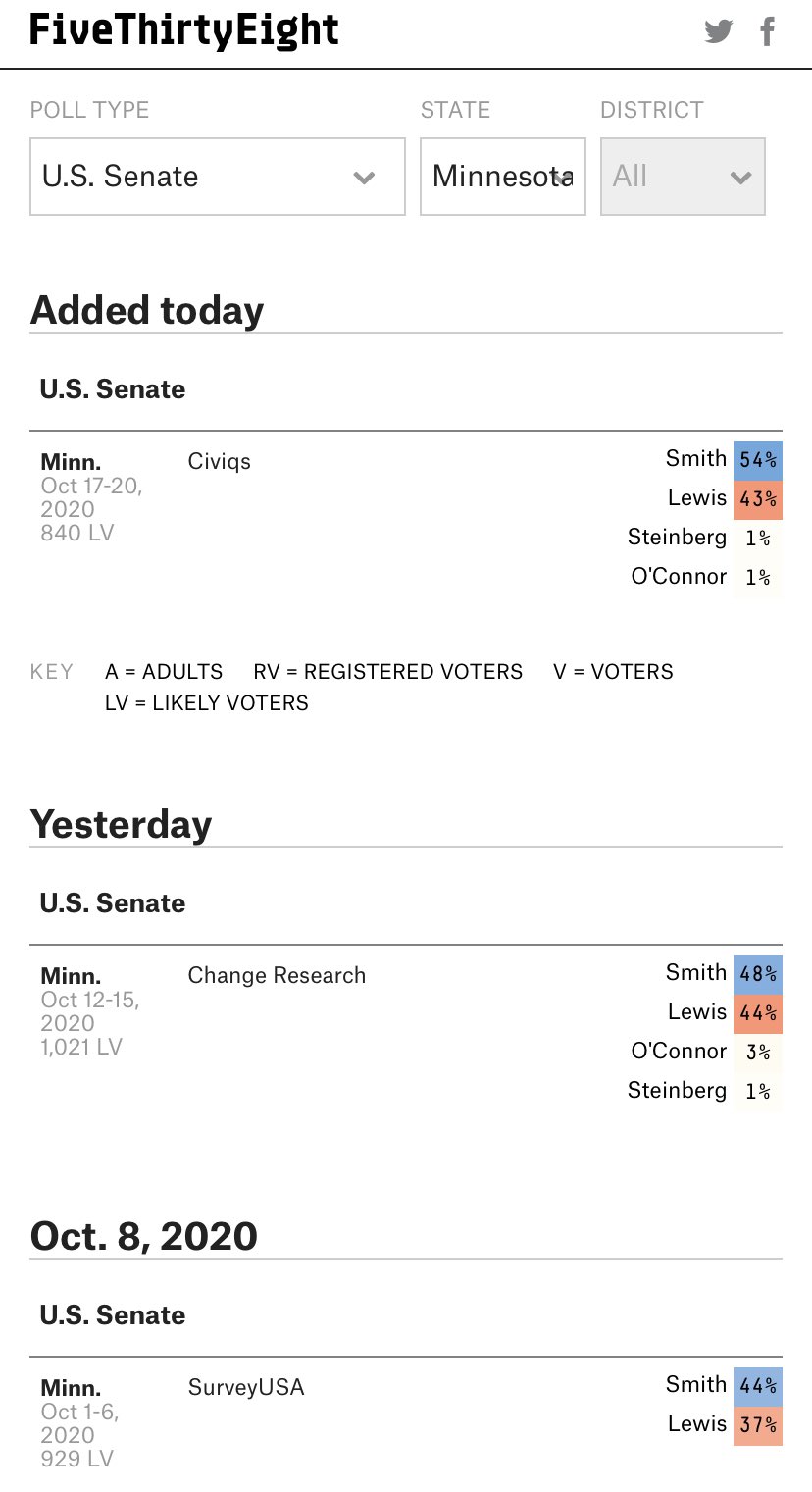Click Steinberg's 1% value in Civiqs poll
This screenshot has height=1492, width=812.
(758, 539)
